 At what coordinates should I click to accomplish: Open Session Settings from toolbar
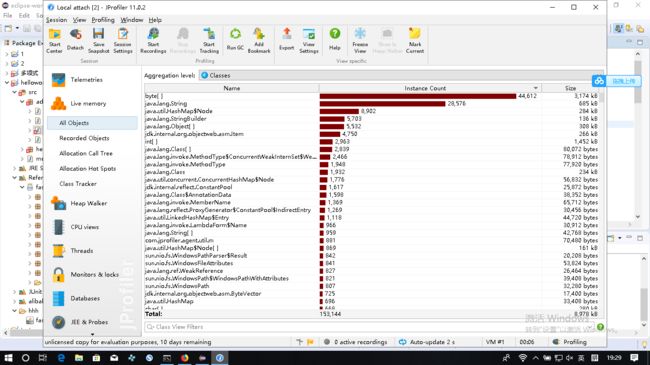(x=123, y=40)
